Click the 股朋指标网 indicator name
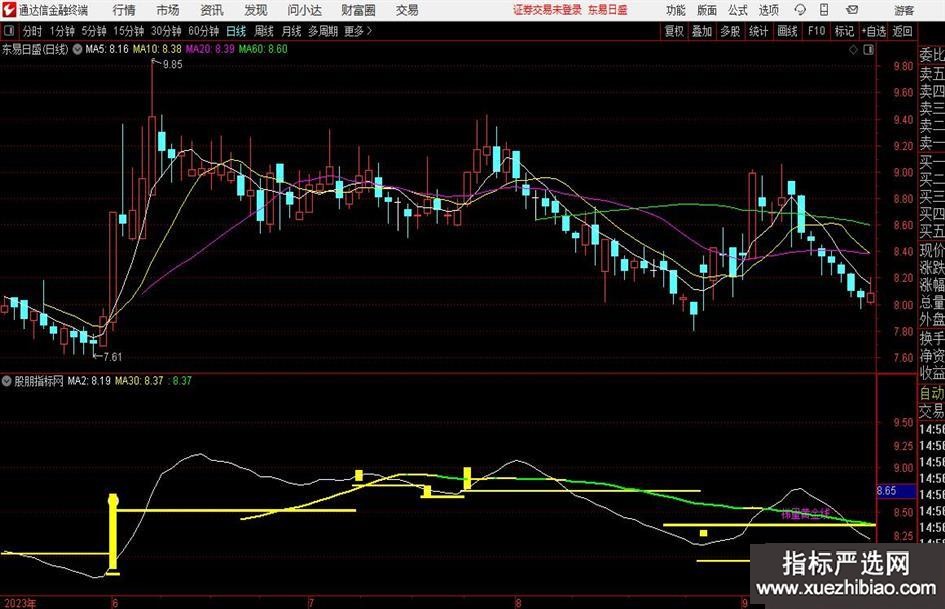This screenshot has width=945, height=609. (39, 381)
